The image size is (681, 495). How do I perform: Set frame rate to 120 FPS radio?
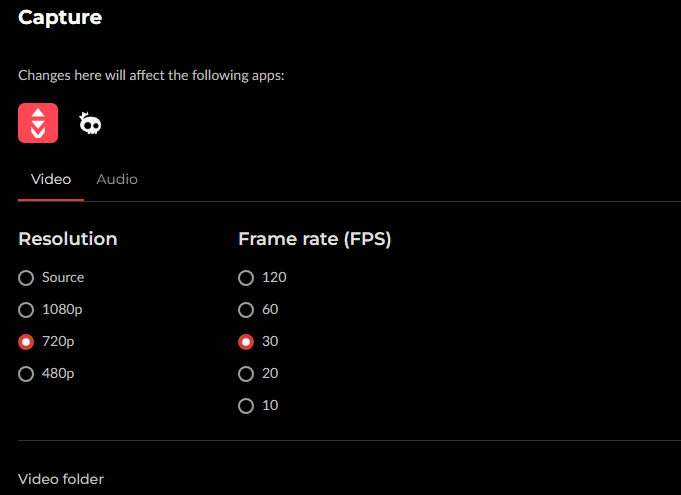pyautogui.click(x=246, y=278)
